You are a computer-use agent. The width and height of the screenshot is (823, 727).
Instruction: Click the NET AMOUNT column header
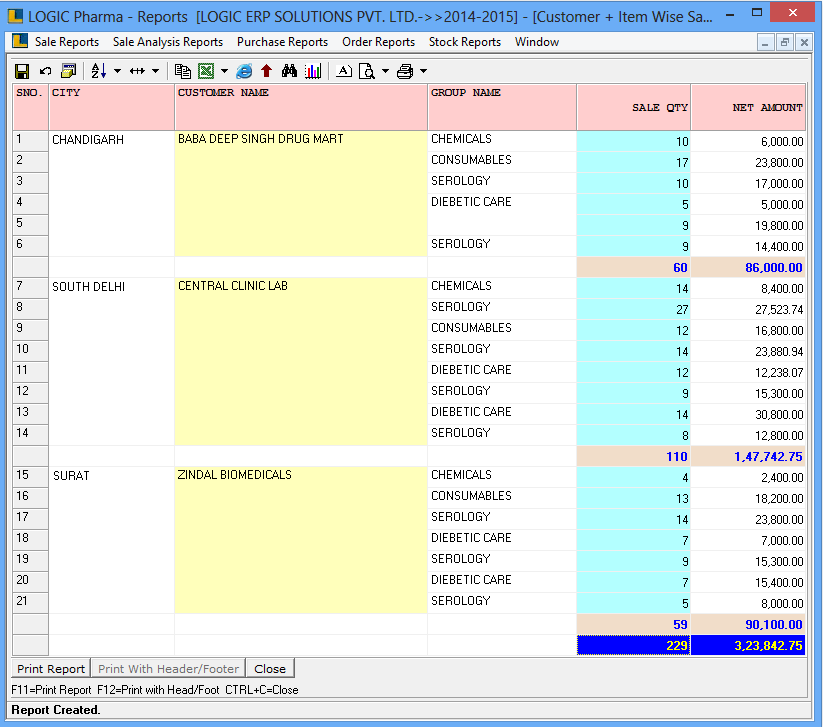point(748,107)
